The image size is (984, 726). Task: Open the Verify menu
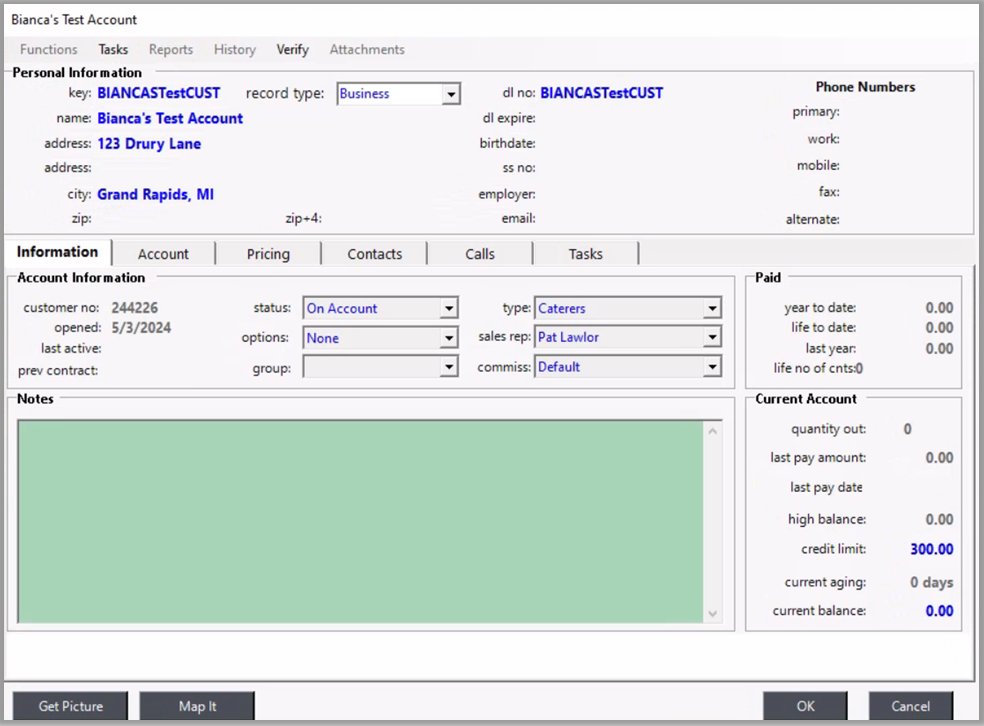(293, 49)
